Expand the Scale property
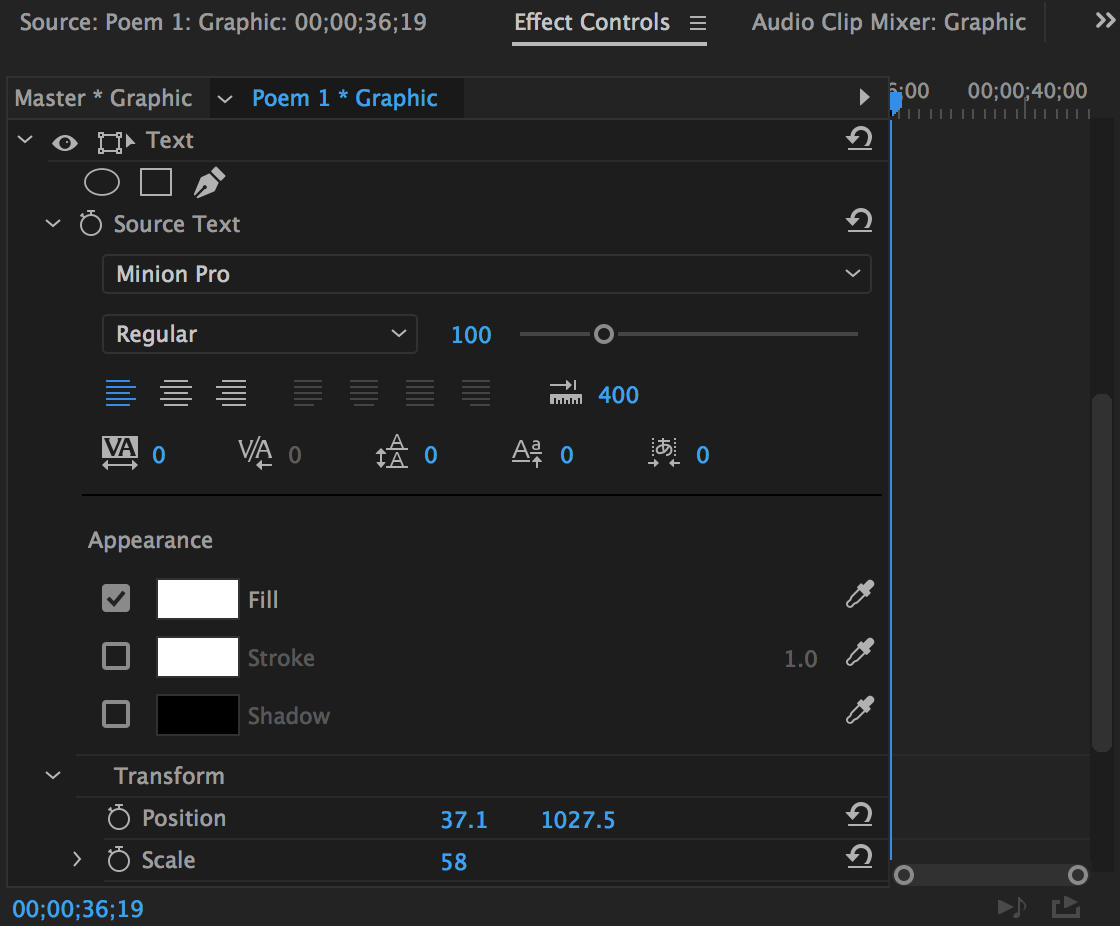Screen dimensions: 1120x926 pos(76,860)
